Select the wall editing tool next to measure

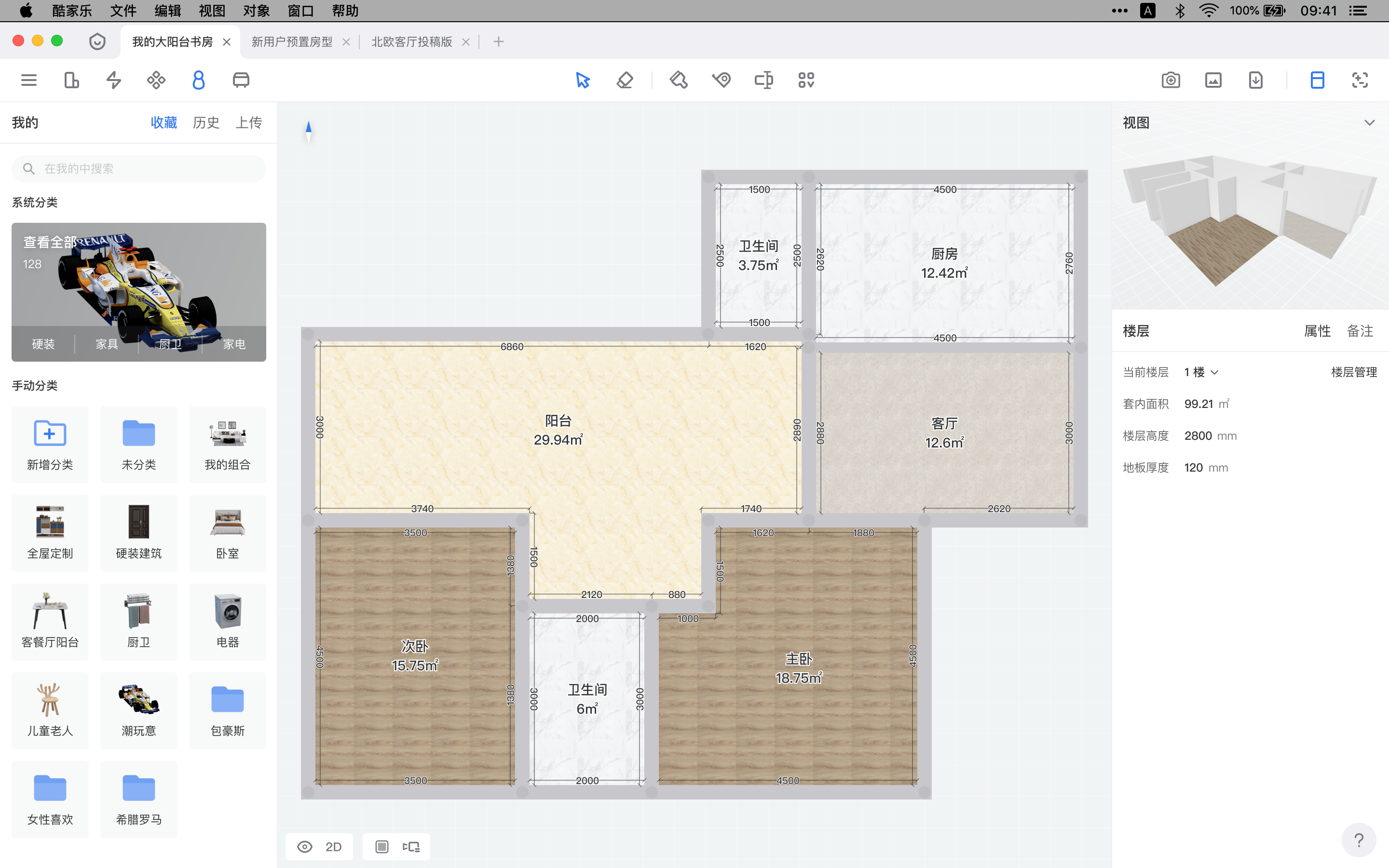coord(763,80)
